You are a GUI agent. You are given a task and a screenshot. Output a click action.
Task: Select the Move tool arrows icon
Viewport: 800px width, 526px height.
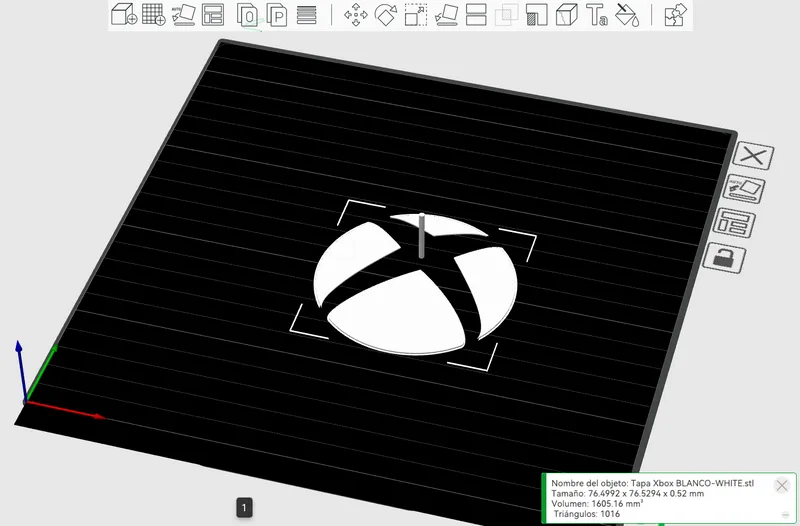point(356,14)
